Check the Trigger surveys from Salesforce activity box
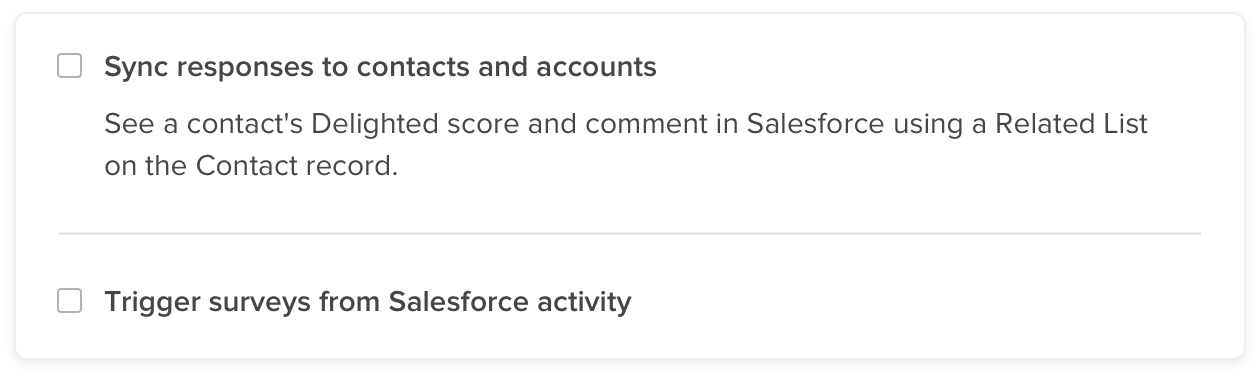The width and height of the screenshot is (1260, 386). coord(69,301)
